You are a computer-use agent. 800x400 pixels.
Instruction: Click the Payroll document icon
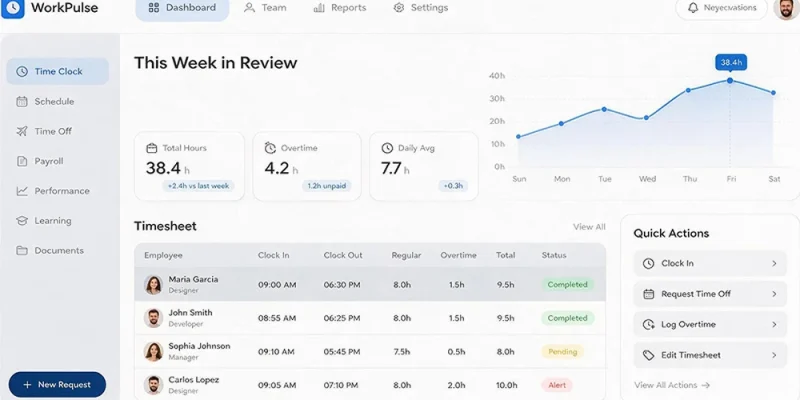pos(21,161)
